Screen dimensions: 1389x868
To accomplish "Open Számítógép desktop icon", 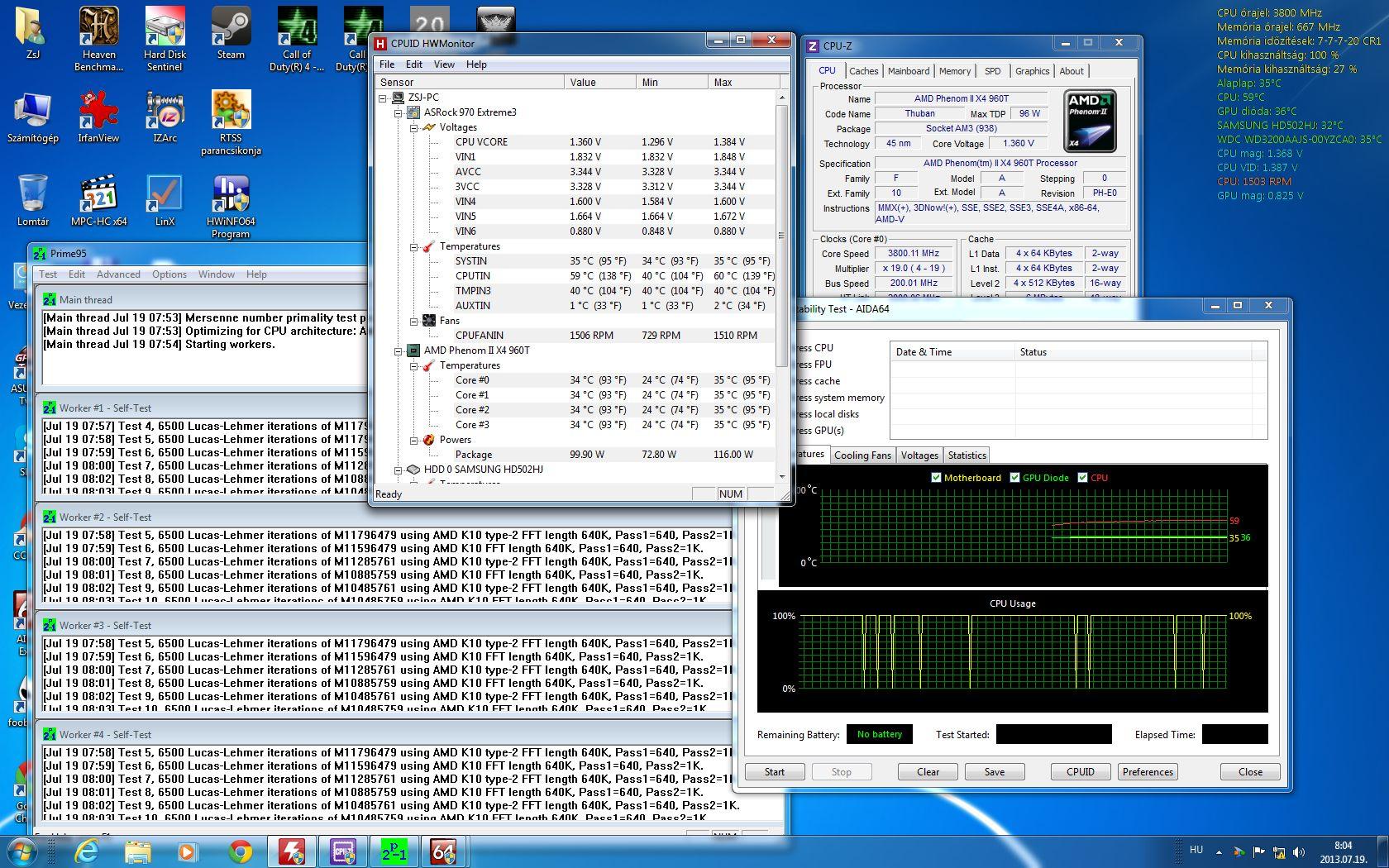I will tap(32, 117).
